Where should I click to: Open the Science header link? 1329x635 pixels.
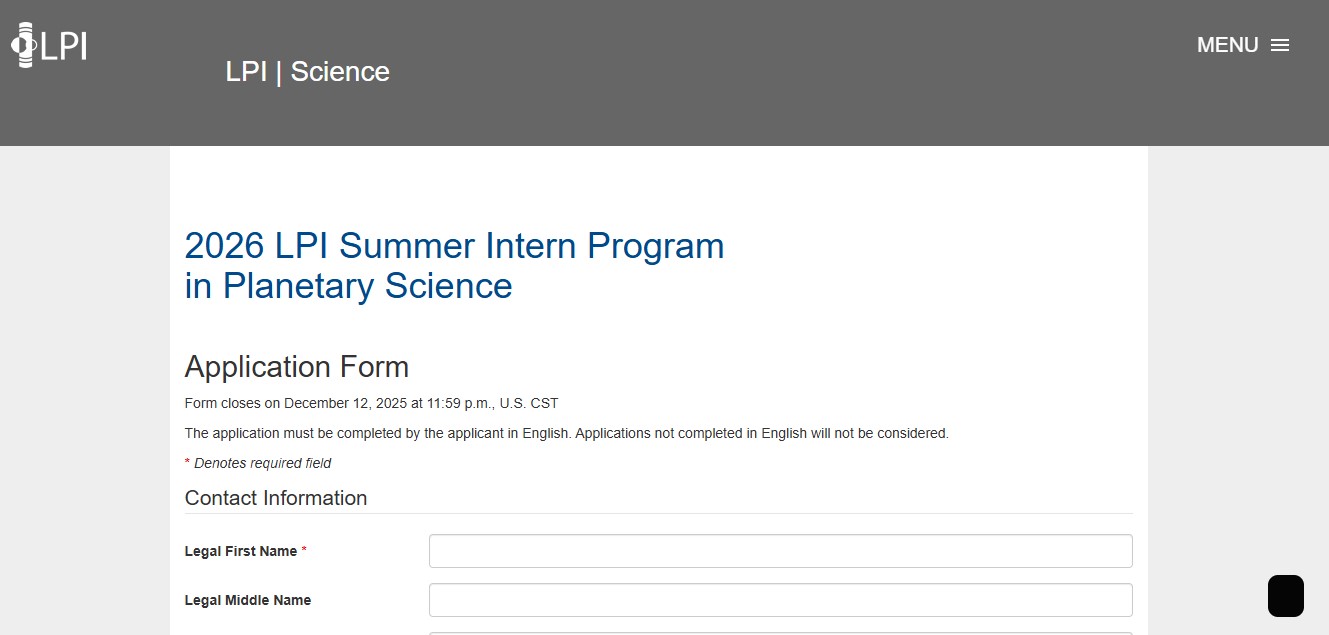coord(340,72)
